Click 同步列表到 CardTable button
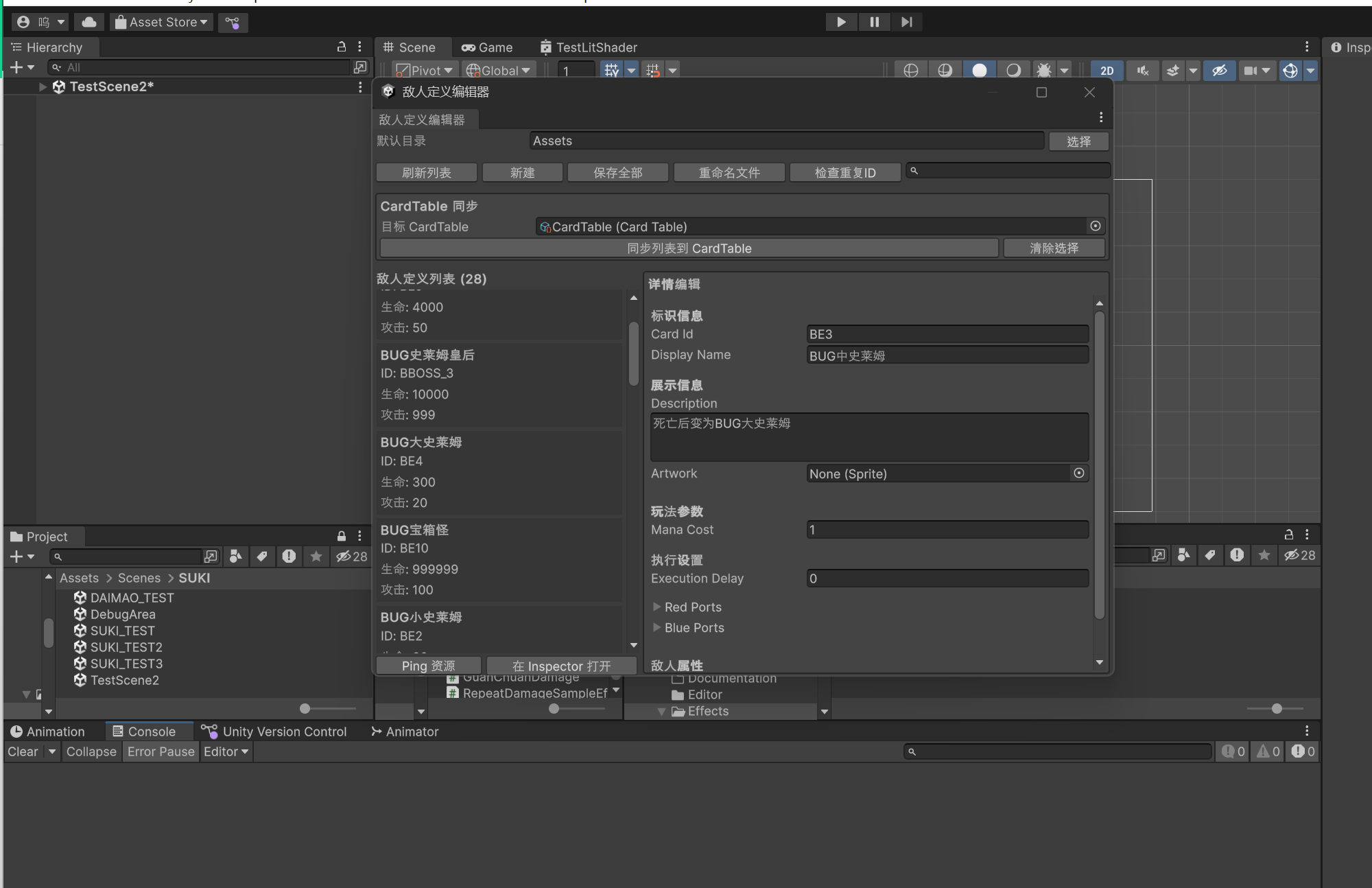Image resolution: width=1372 pixels, height=888 pixels. pos(689,248)
